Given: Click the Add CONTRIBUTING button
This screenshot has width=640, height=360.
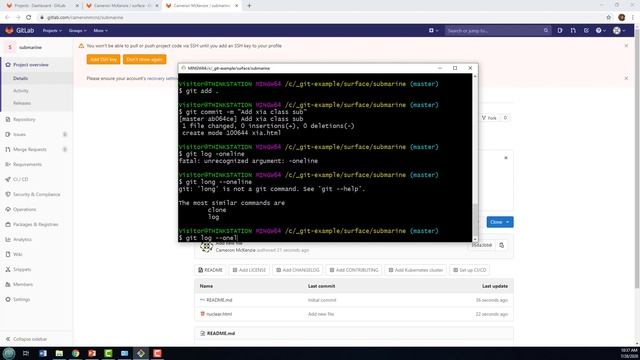Looking at the screenshot, I should coord(354,270).
